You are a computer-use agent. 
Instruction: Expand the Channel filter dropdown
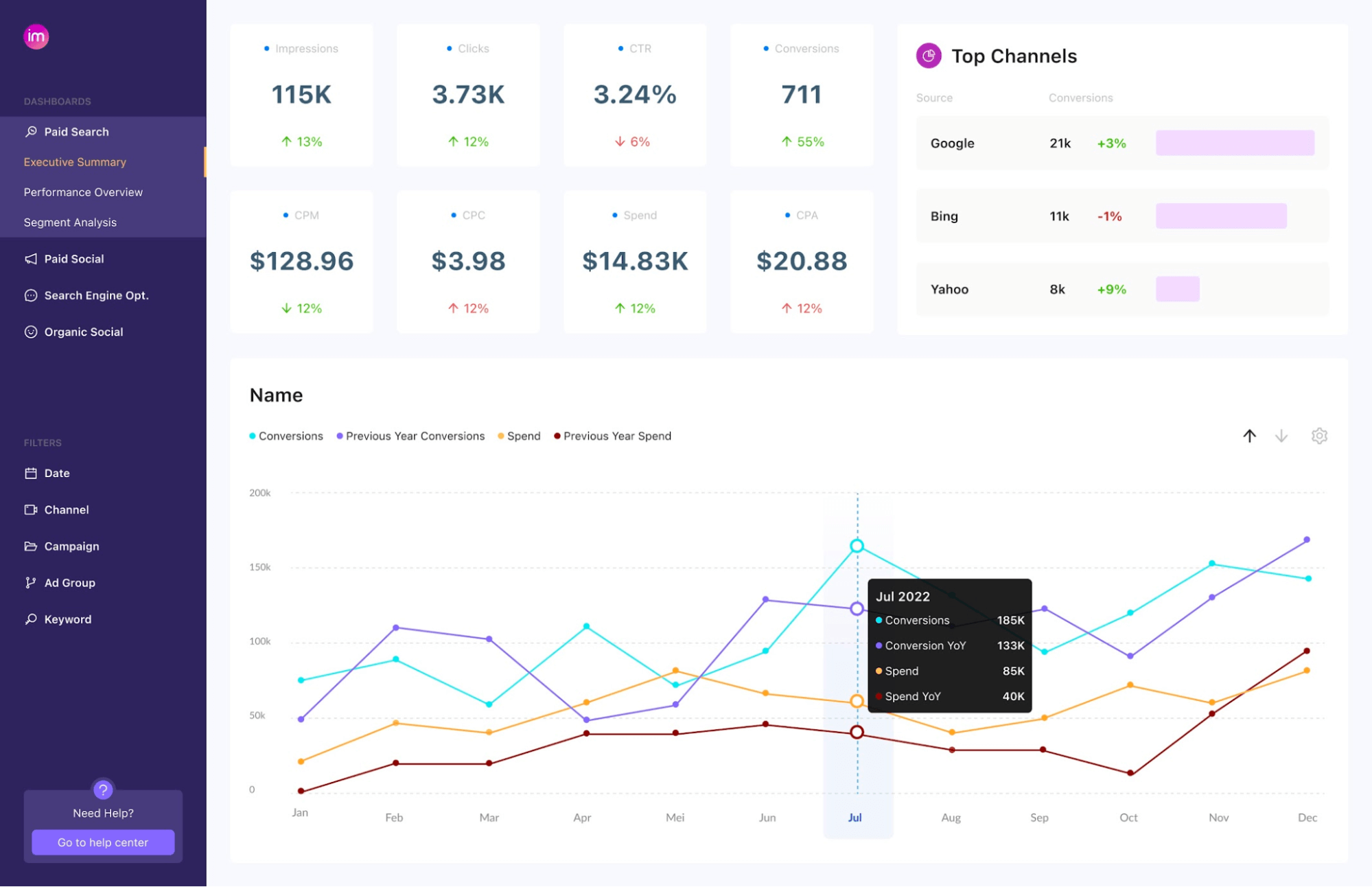(x=66, y=508)
